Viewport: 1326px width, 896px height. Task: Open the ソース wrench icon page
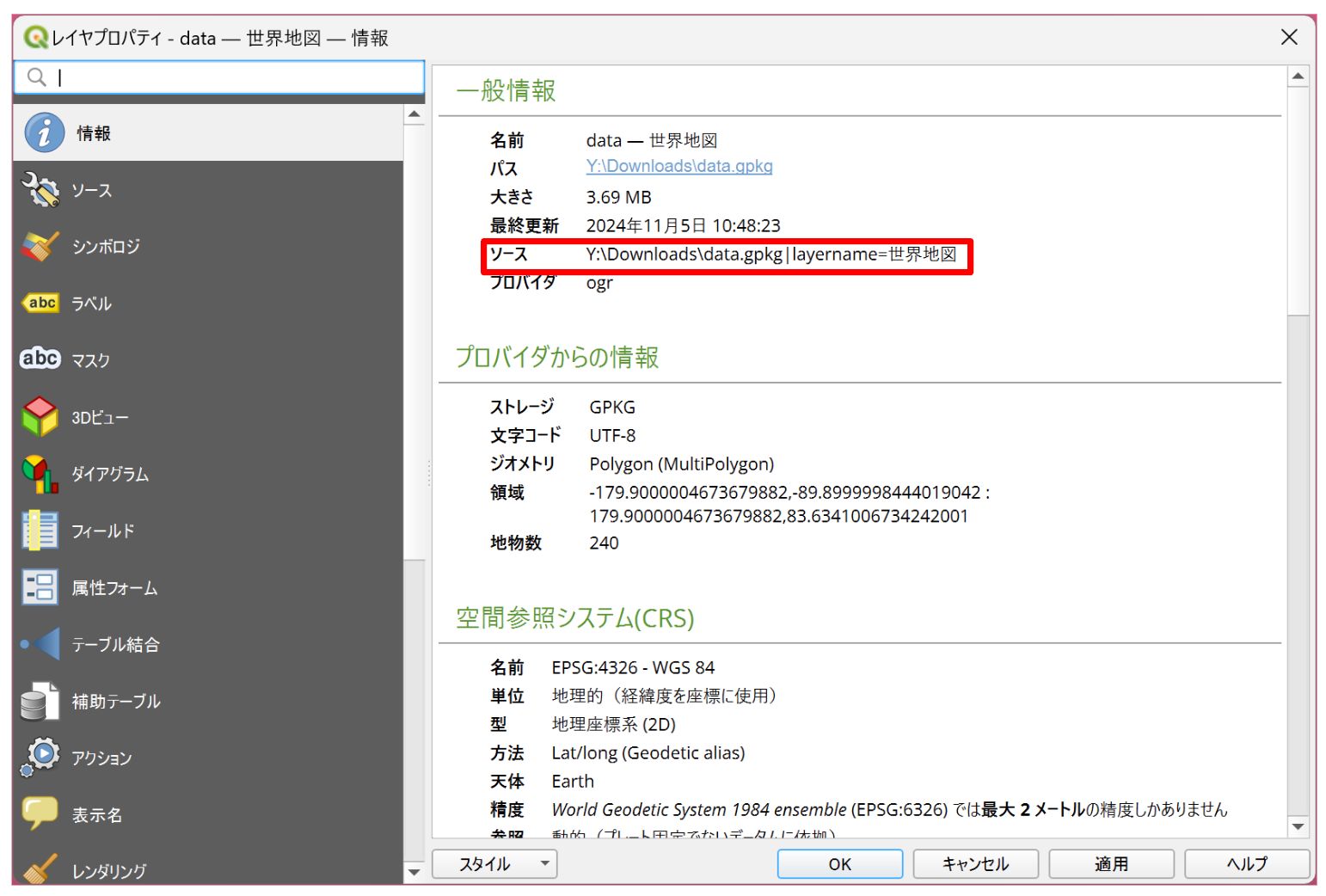coord(40,190)
